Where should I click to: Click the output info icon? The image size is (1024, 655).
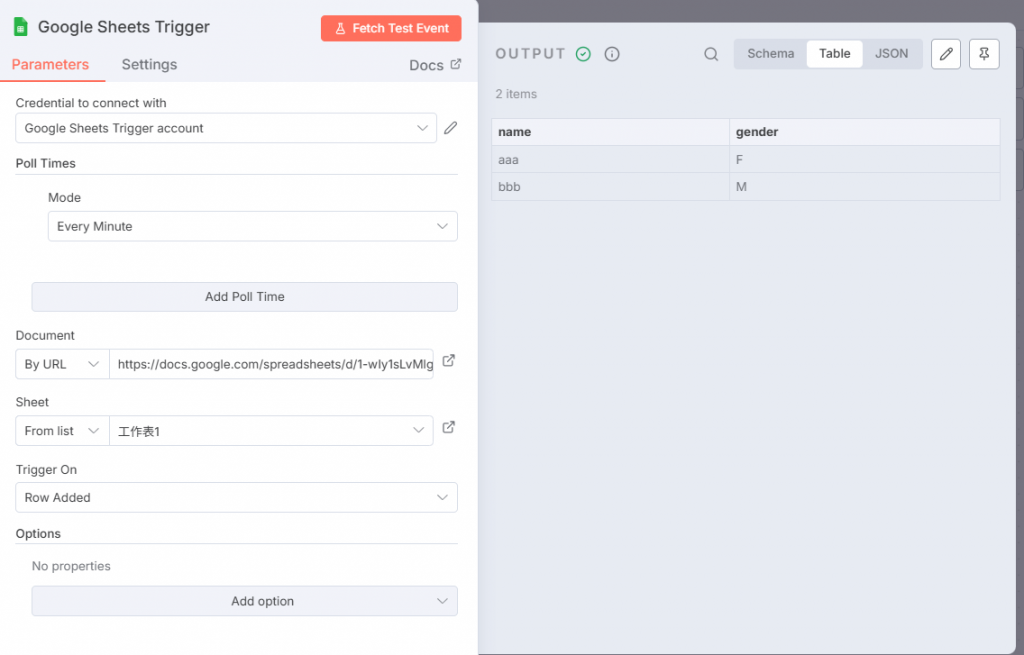[612, 54]
